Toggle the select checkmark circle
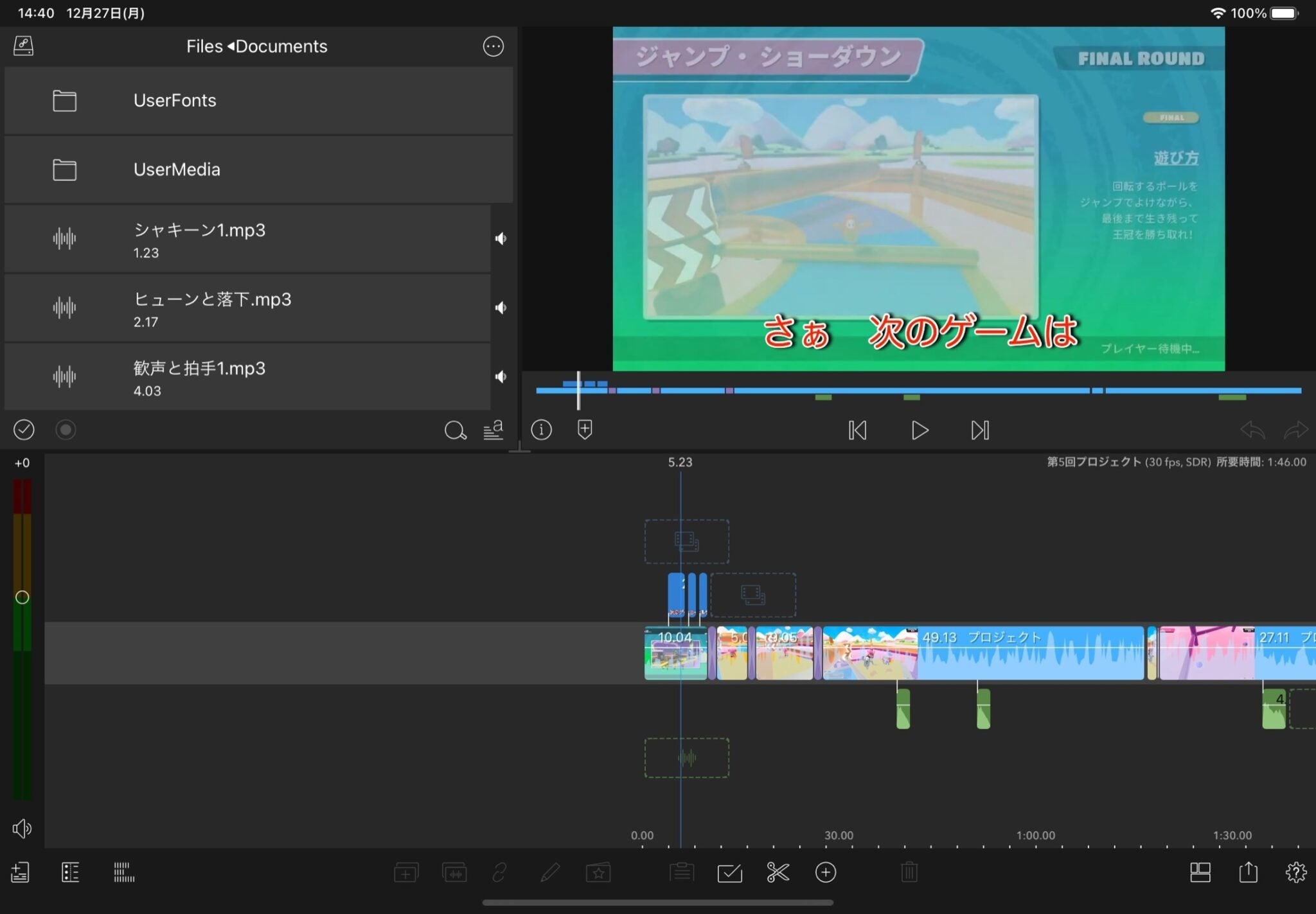The width and height of the screenshot is (1316, 914). 24,430
